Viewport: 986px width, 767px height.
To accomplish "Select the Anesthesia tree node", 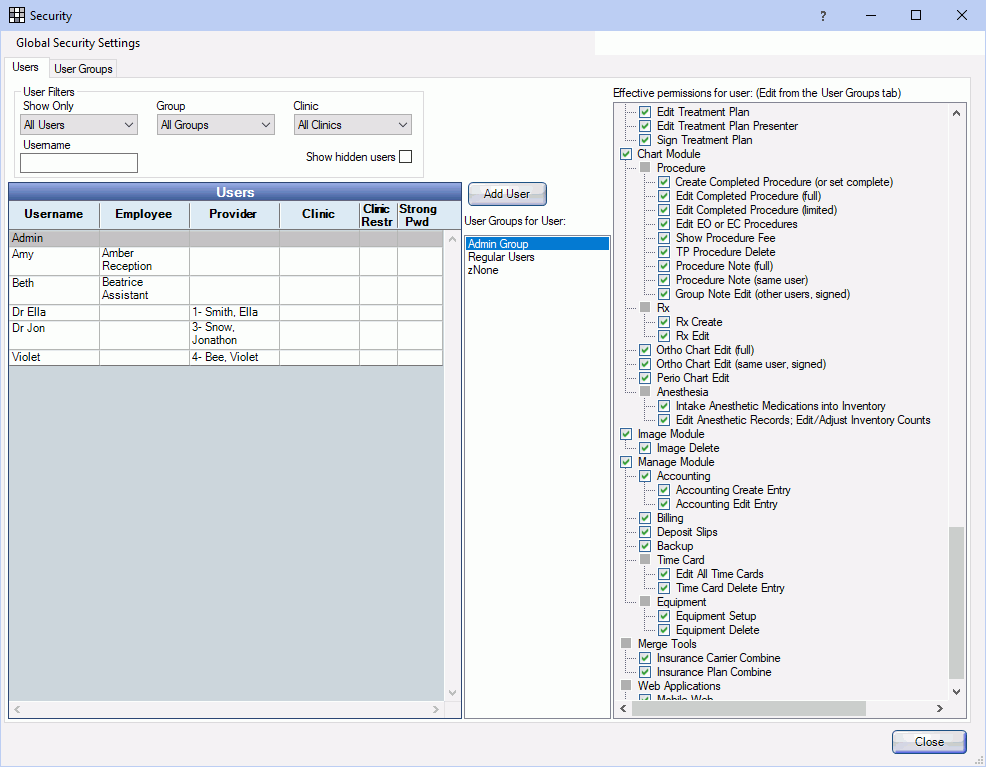I will [682, 392].
